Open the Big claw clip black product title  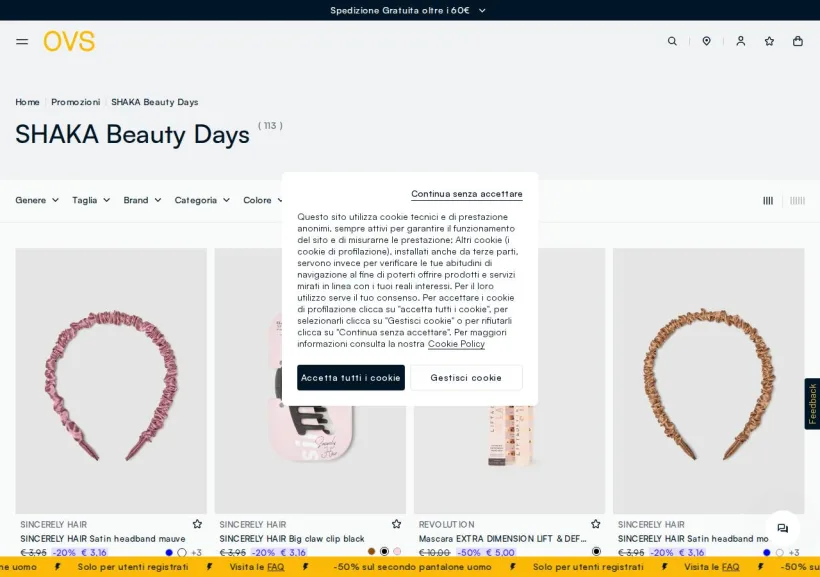tap(292, 538)
